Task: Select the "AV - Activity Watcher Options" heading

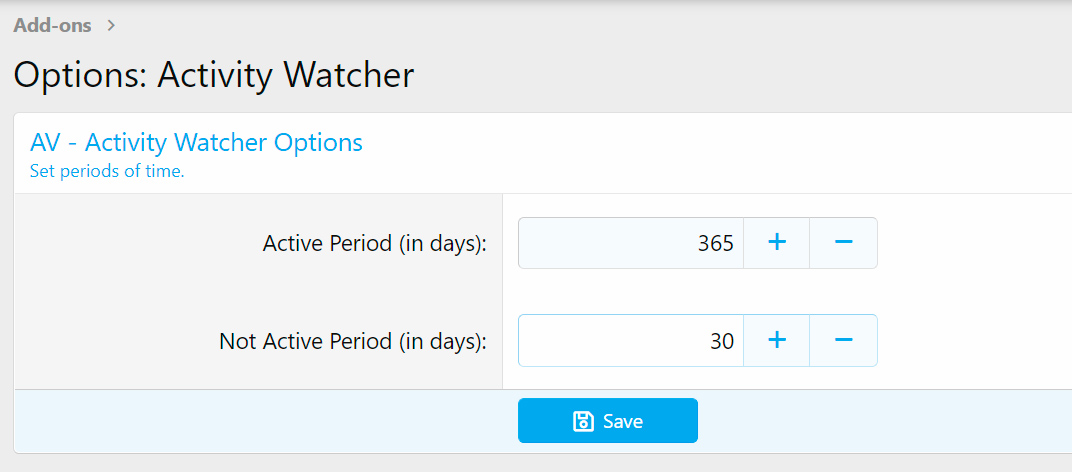Action: coord(196,142)
